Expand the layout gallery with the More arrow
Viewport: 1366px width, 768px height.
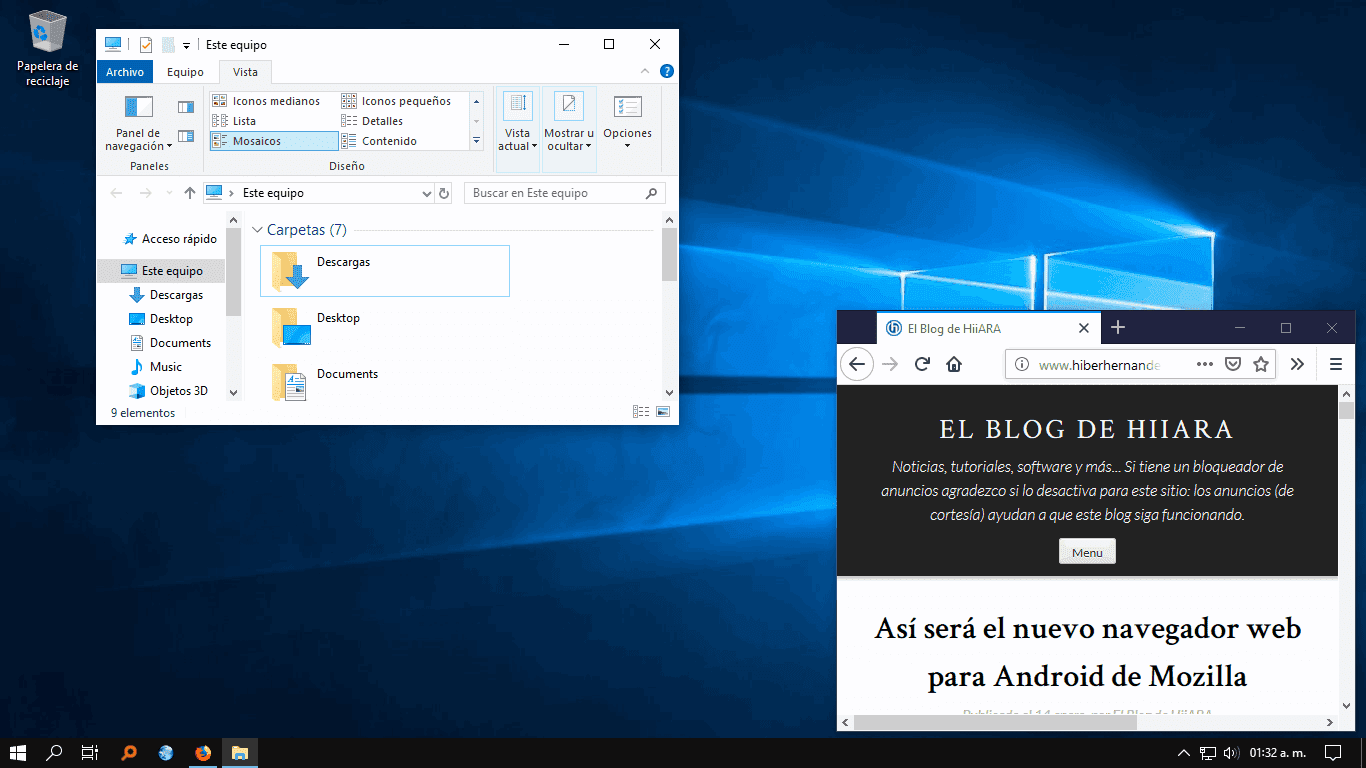(476, 141)
